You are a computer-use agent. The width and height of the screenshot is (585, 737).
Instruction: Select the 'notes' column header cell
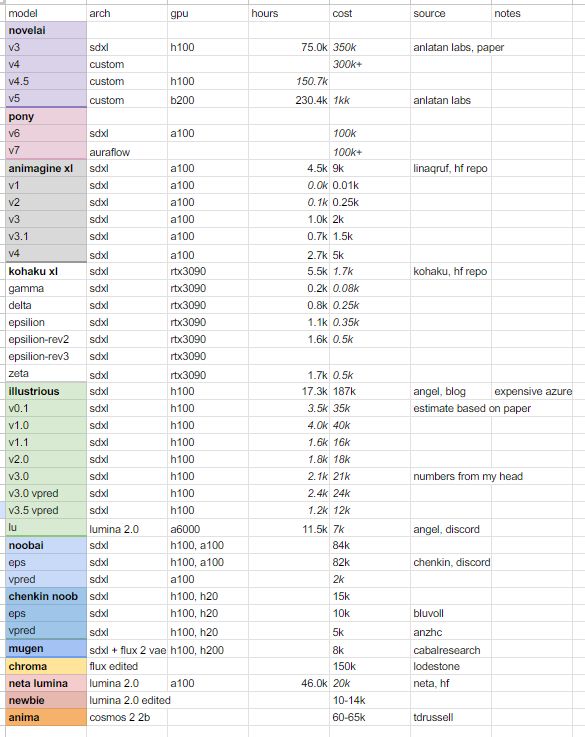coord(532,13)
